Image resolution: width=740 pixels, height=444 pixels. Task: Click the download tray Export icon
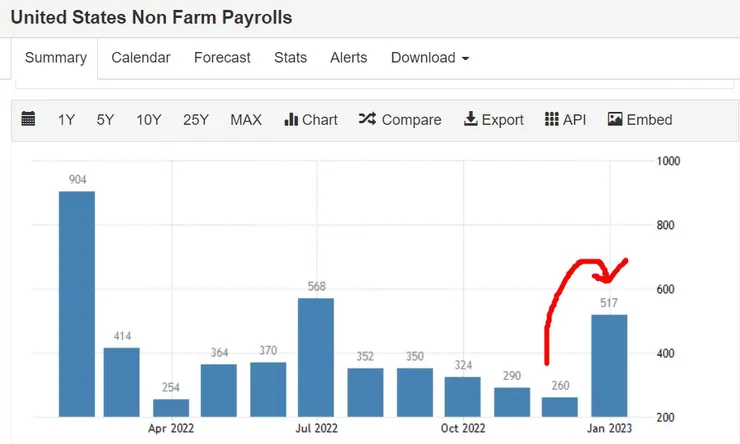click(471, 119)
